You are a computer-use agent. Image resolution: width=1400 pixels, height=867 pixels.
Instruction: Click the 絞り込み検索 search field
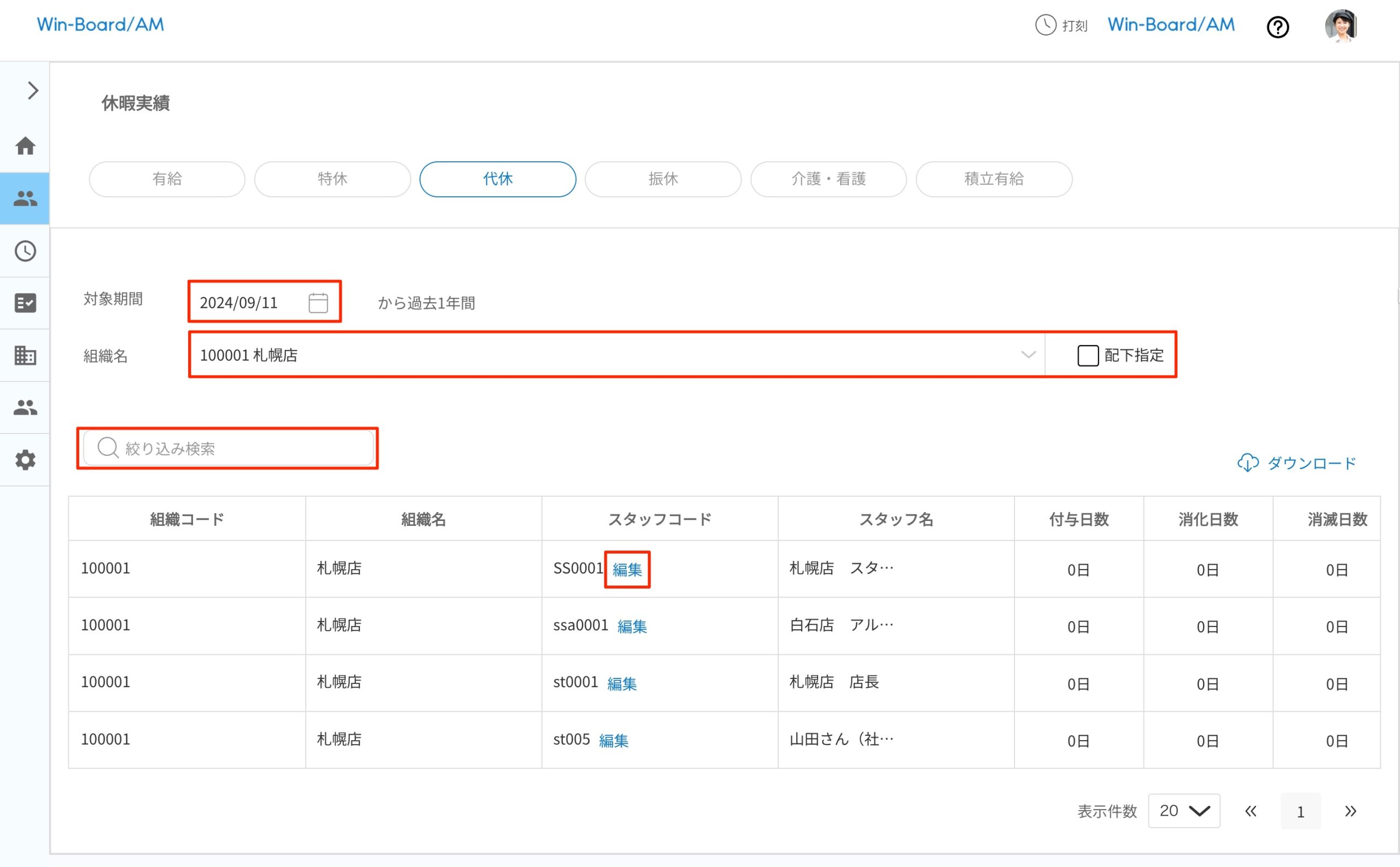click(x=230, y=448)
